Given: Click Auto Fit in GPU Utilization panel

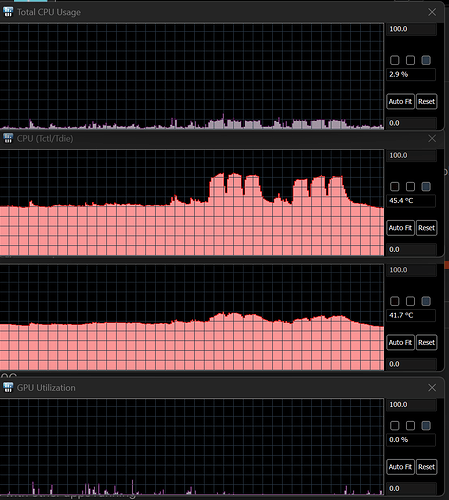Looking at the screenshot, I should coord(400,467).
